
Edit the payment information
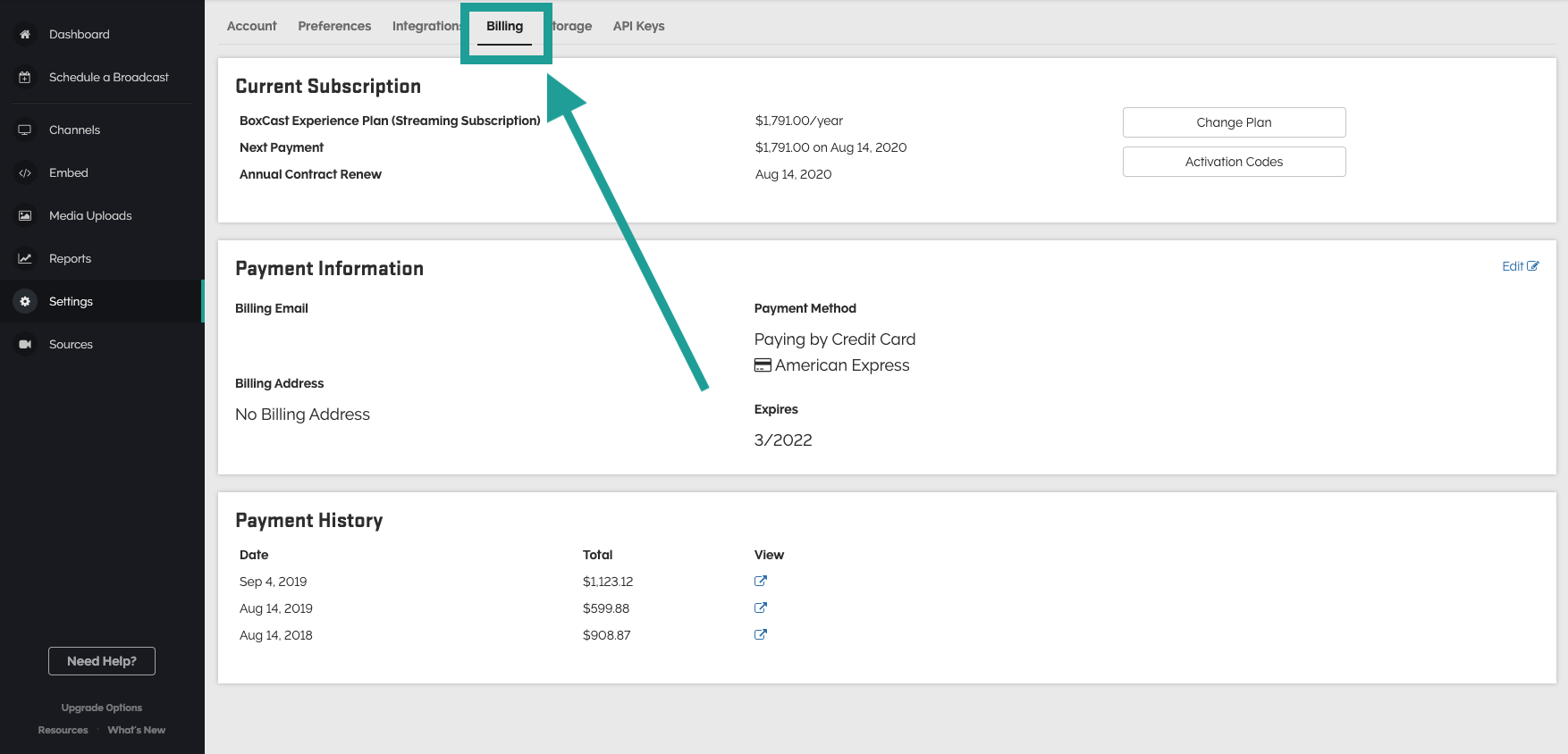tap(1520, 266)
